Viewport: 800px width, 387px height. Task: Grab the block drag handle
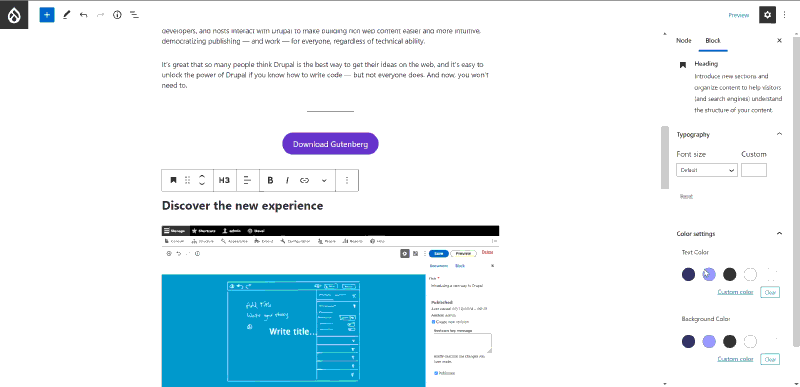(188, 180)
